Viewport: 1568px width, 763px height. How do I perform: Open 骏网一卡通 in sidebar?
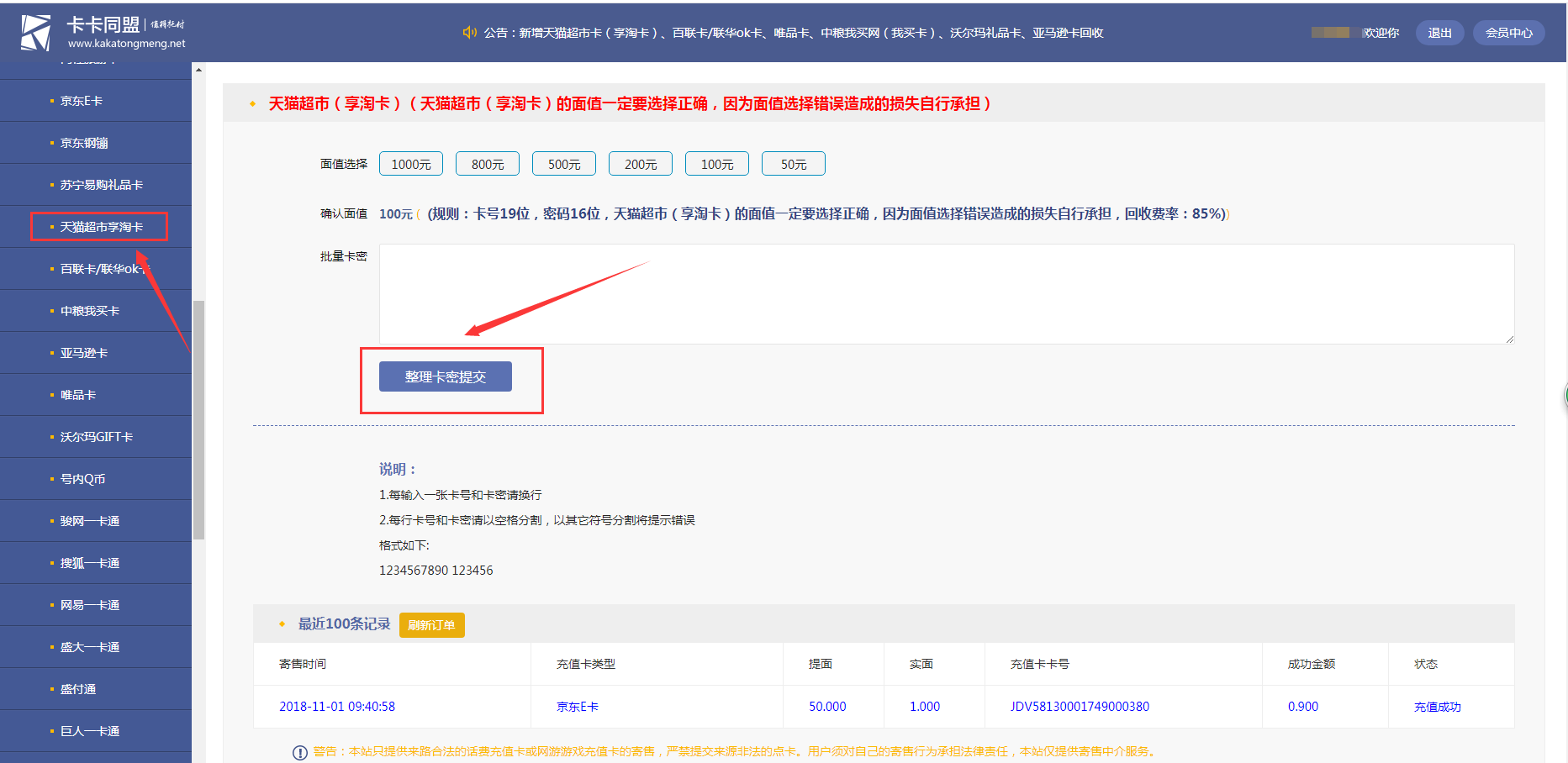pos(96,521)
